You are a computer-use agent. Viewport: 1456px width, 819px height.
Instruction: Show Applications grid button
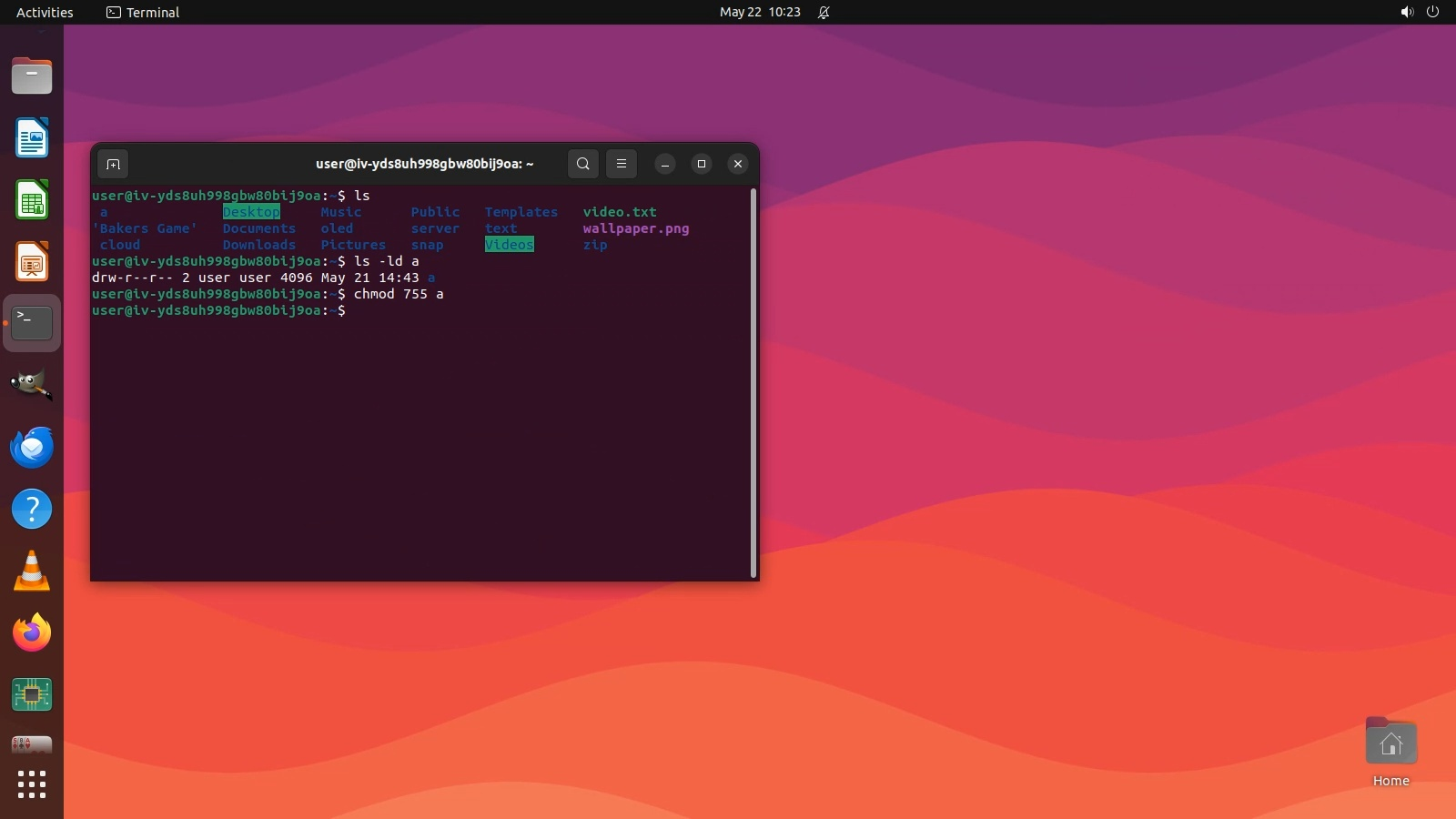pyautogui.click(x=32, y=784)
